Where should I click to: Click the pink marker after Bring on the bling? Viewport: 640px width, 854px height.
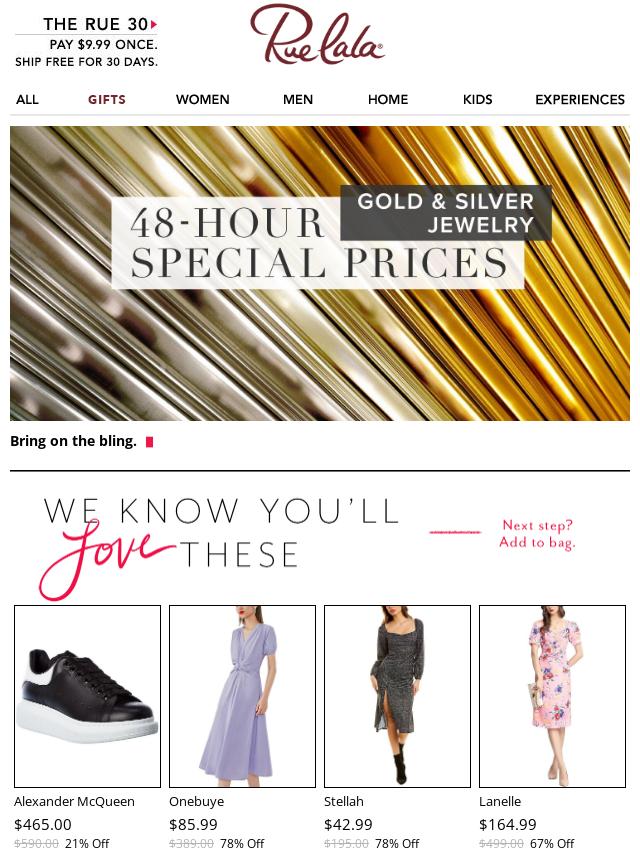coord(149,442)
